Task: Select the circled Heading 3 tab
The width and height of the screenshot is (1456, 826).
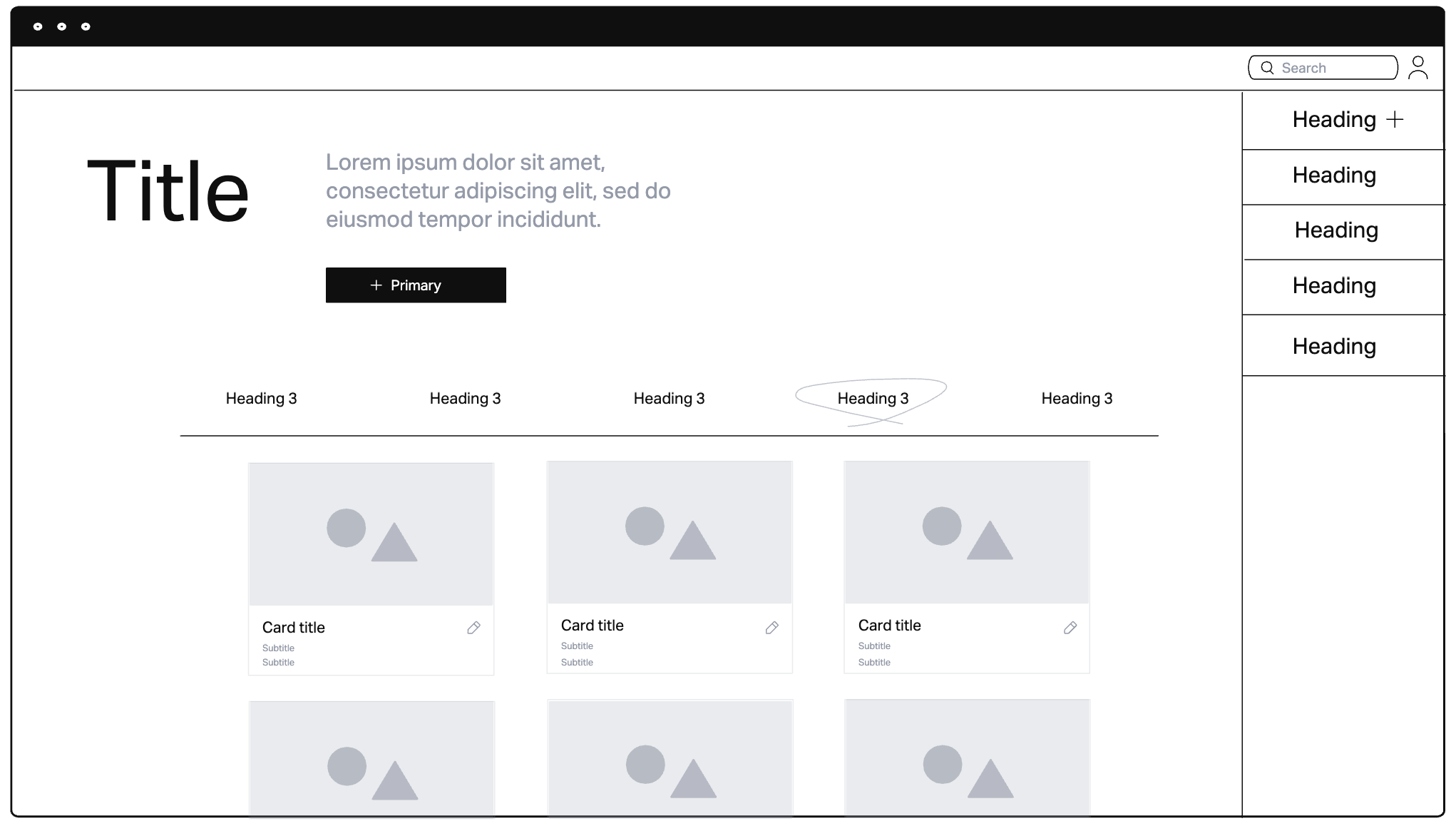Action: (x=873, y=399)
